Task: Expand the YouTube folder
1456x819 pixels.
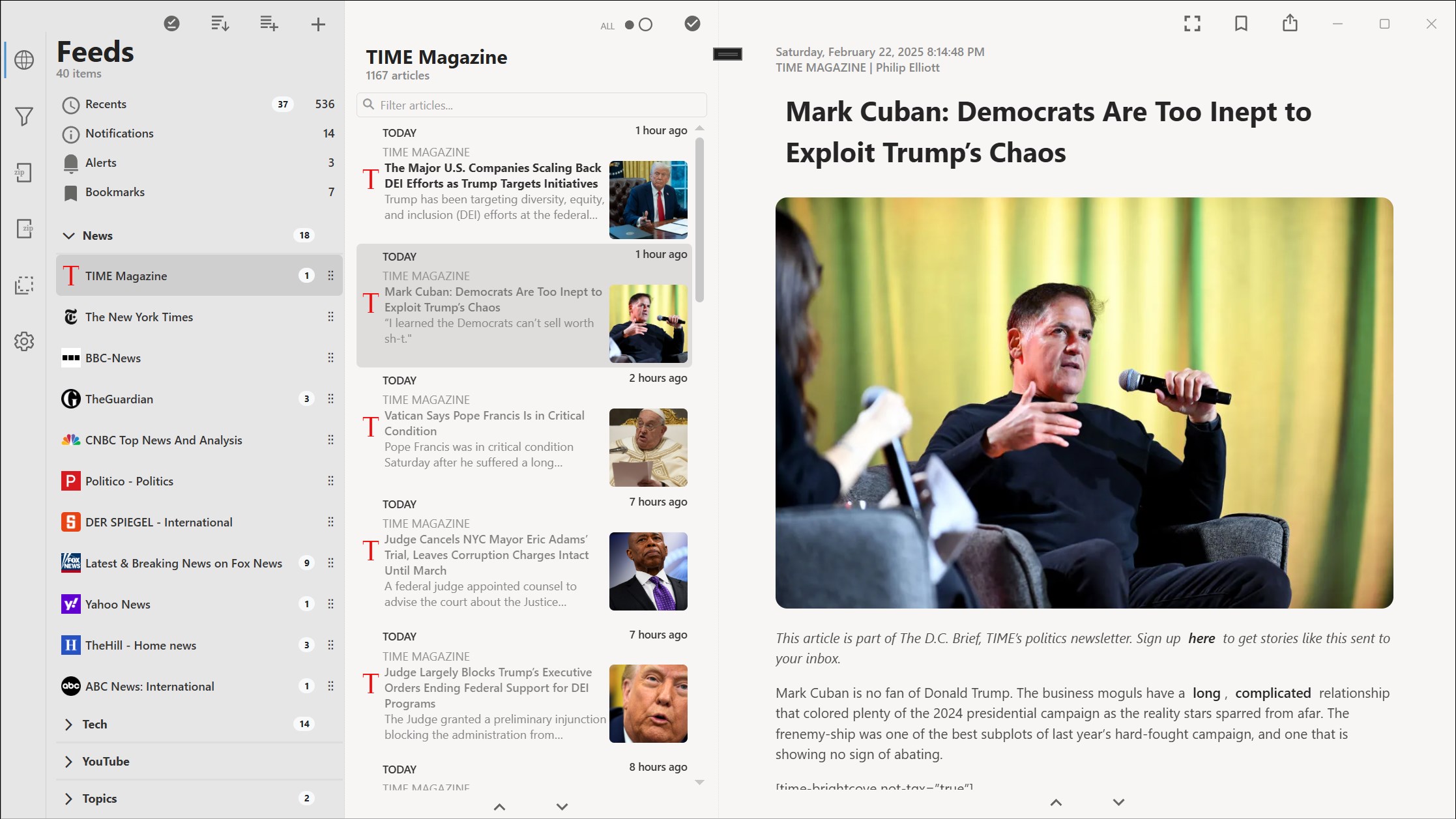Action: point(68,762)
